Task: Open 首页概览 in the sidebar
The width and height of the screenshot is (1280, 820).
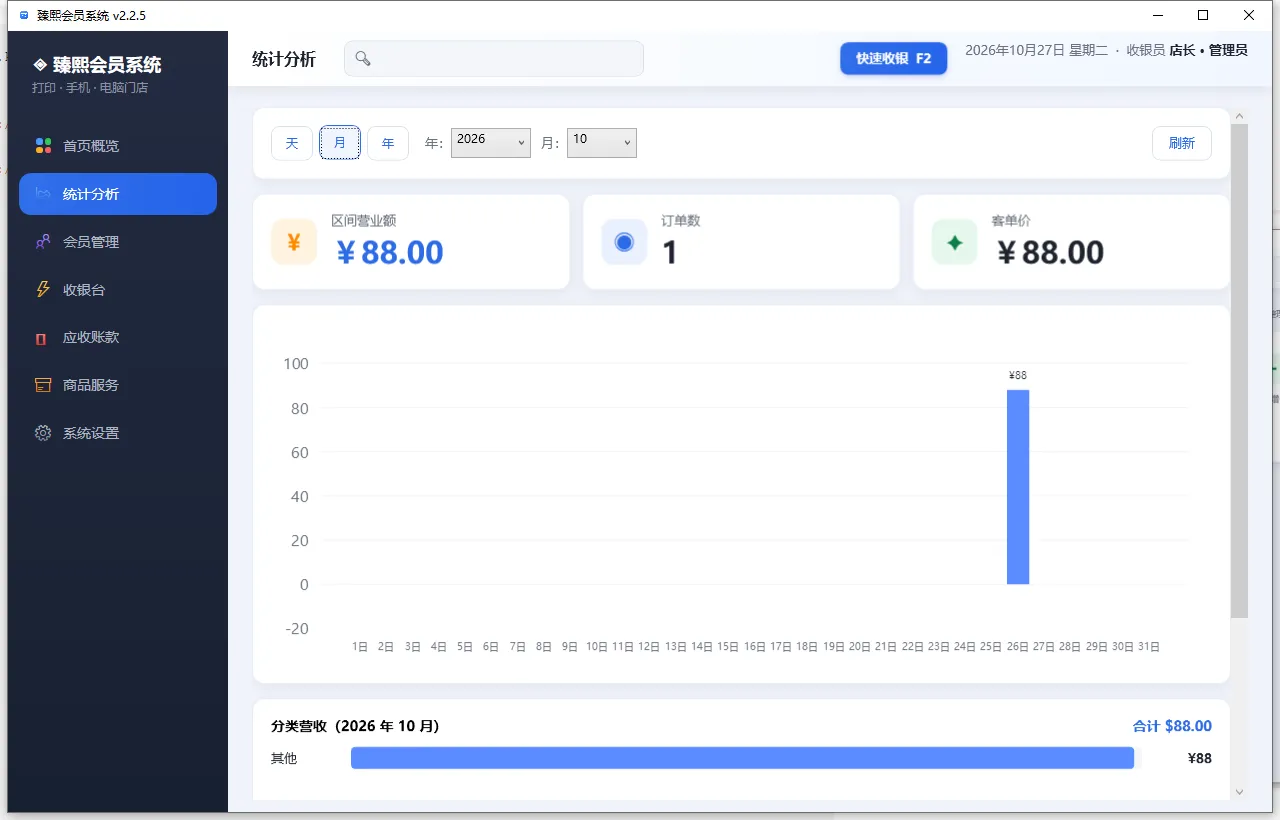Action: click(118, 146)
